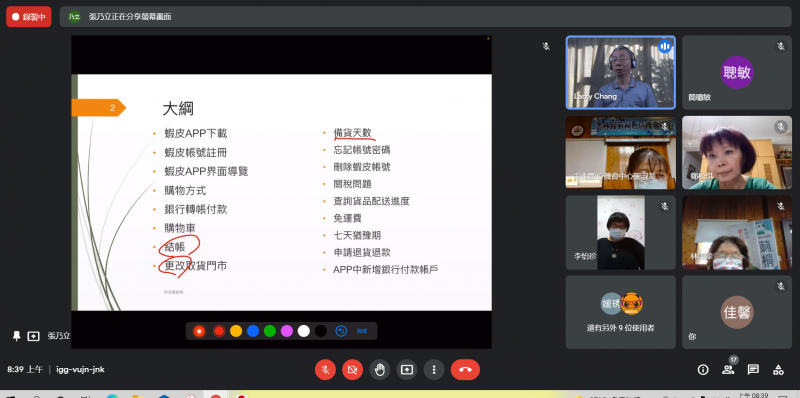Pick the blue annotation color
The image size is (800, 398).
(253, 331)
